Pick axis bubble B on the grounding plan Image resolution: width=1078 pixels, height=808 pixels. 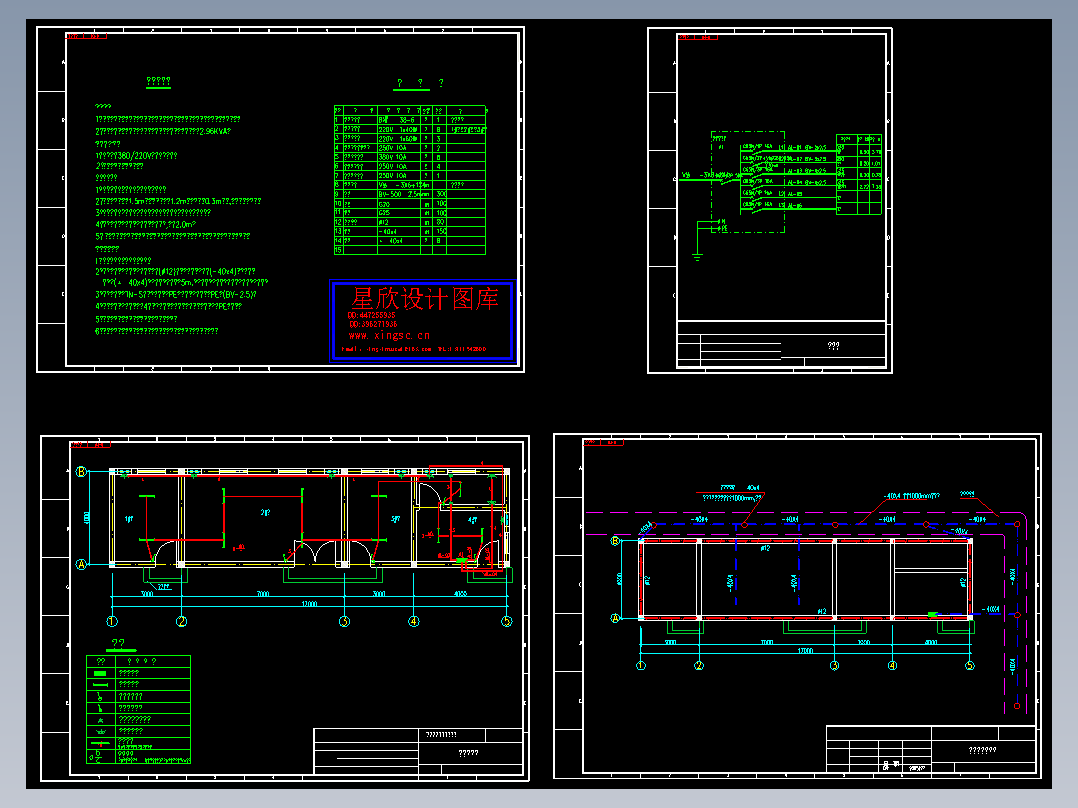tap(615, 541)
